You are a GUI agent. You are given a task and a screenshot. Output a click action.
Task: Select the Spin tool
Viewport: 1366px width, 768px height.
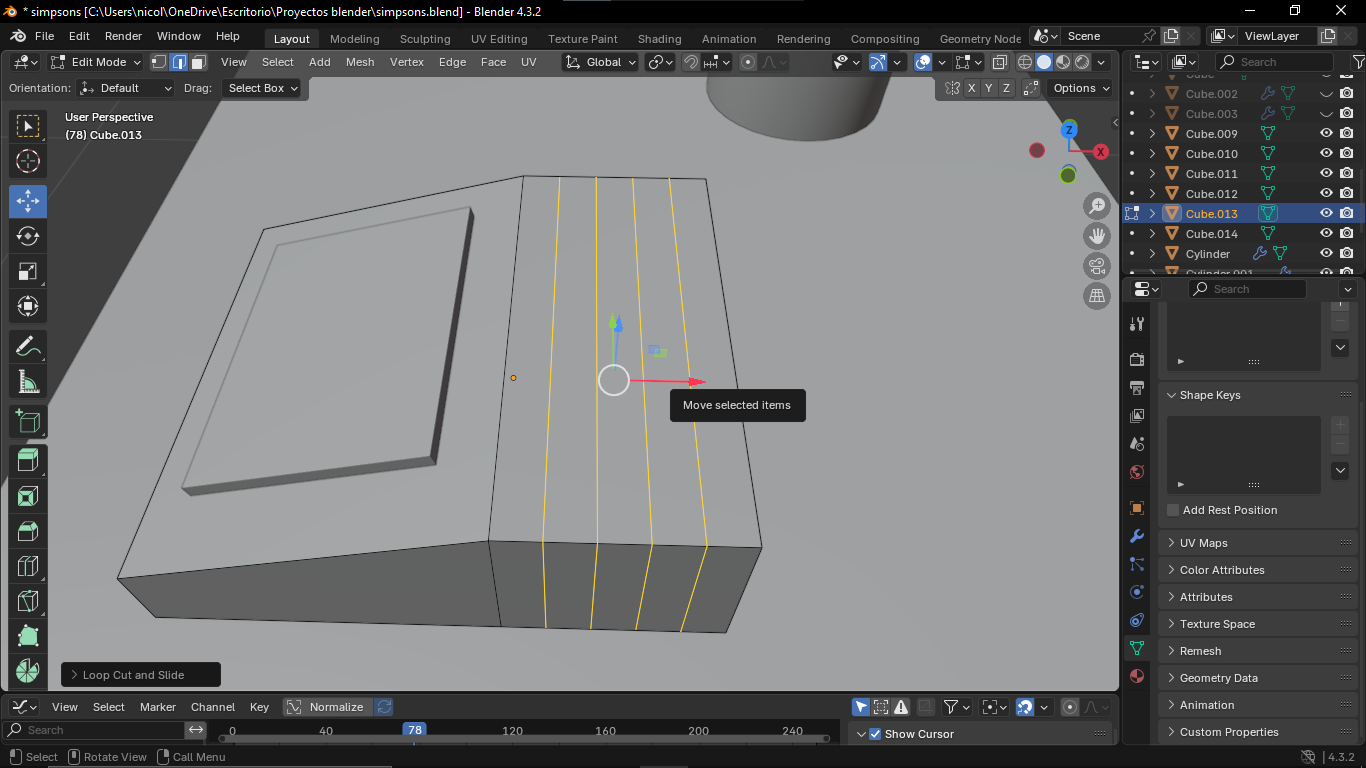pos(28,671)
